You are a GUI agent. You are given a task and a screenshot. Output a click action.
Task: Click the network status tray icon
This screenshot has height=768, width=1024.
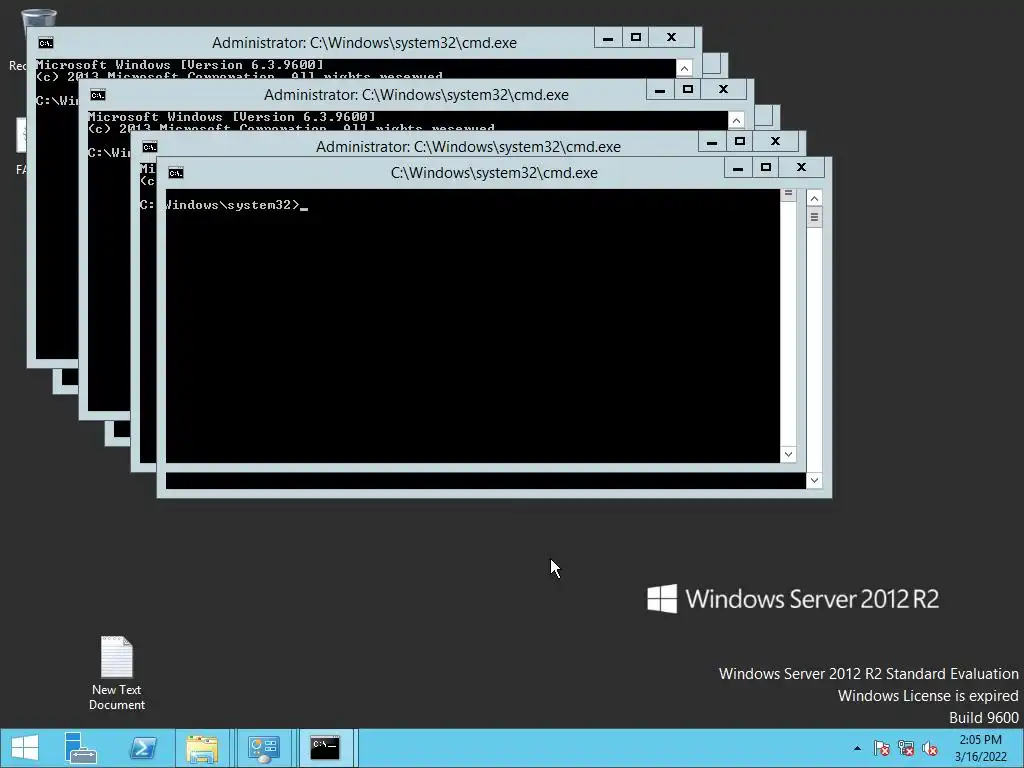click(x=906, y=748)
